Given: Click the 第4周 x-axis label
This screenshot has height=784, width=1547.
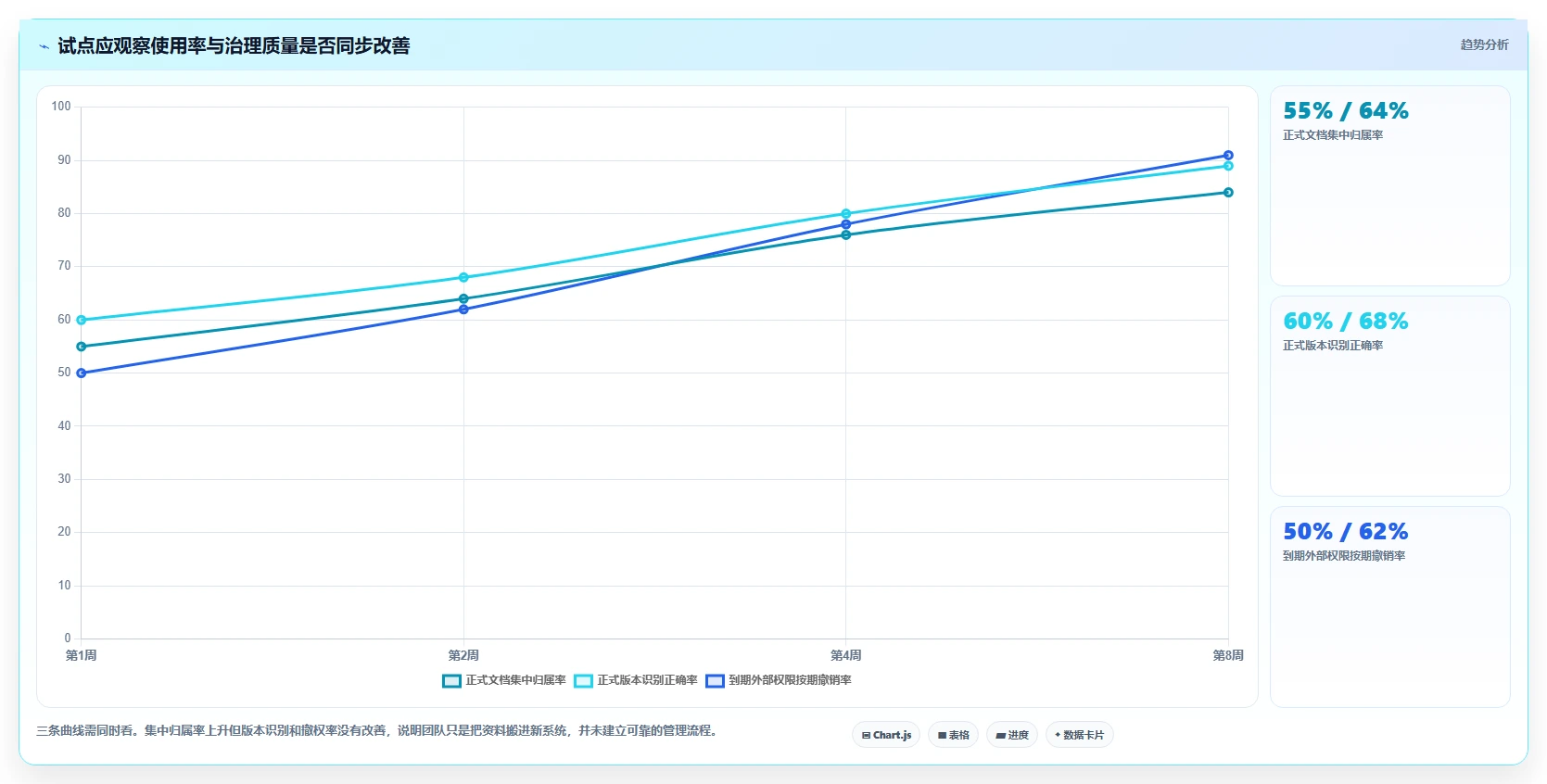Looking at the screenshot, I should point(846,655).
